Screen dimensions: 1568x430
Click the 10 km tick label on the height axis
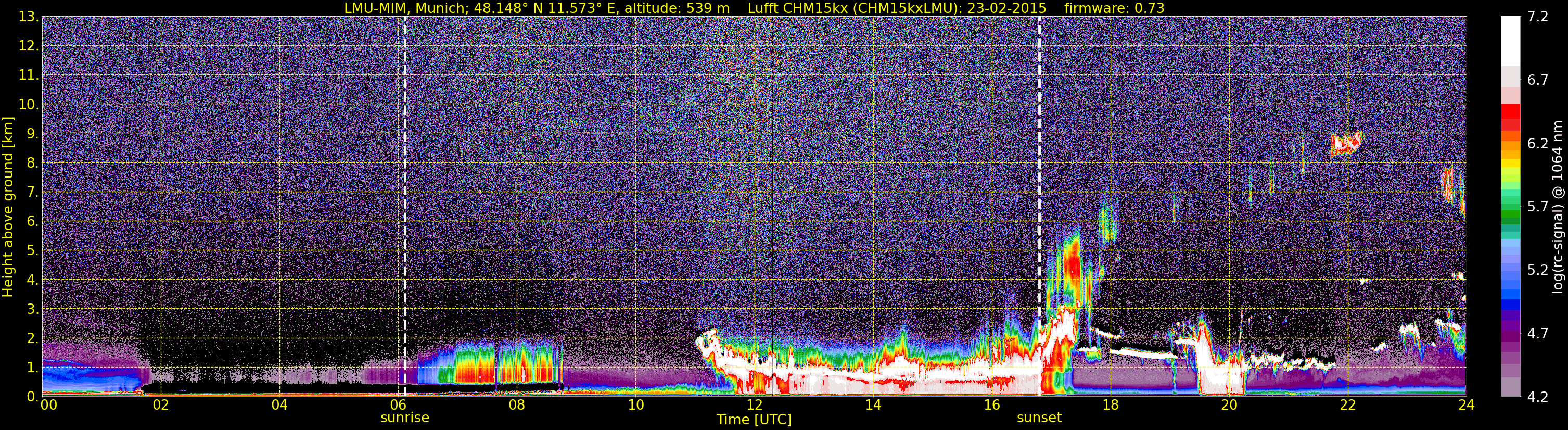(28, 105)
